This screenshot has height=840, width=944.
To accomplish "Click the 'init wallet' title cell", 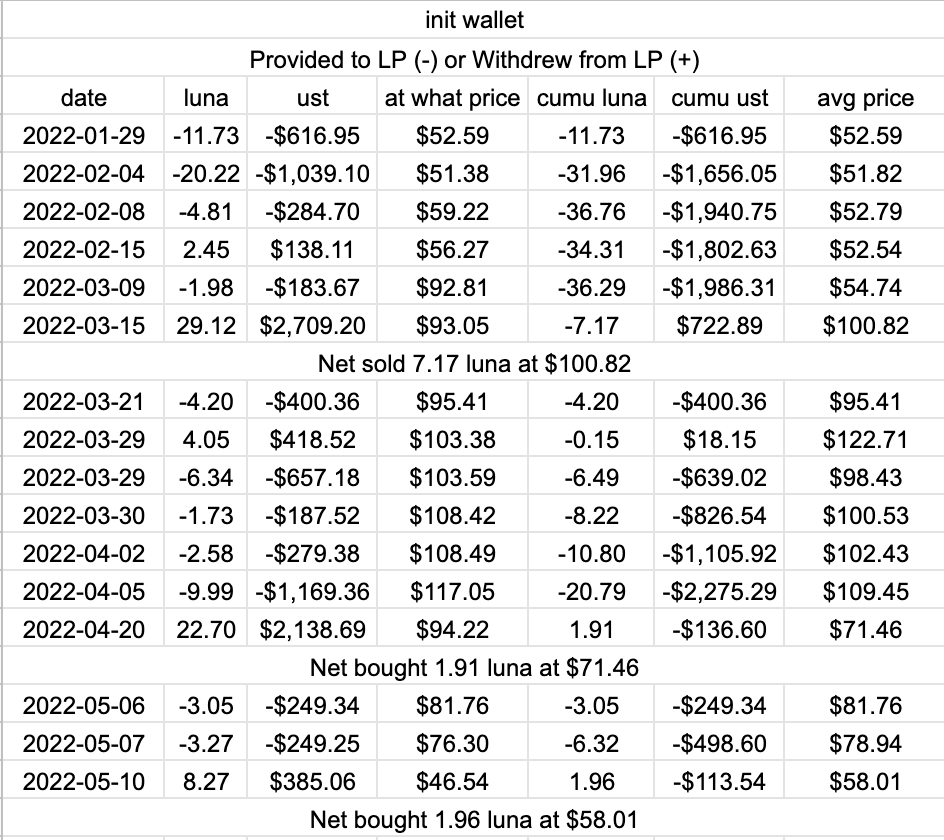I will pos(473,19).
